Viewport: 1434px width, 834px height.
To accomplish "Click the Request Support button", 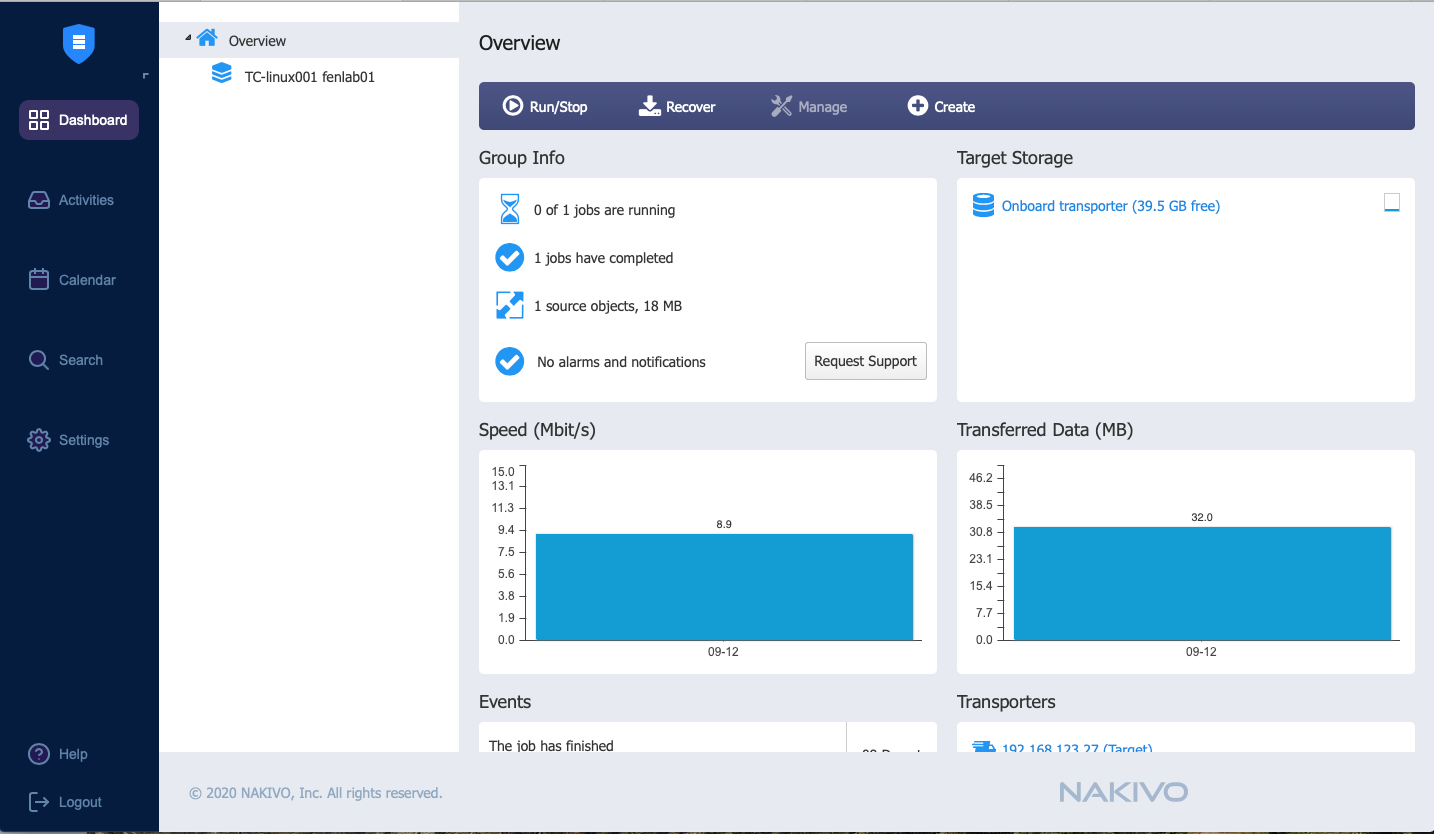I will [x=866, y=361].
